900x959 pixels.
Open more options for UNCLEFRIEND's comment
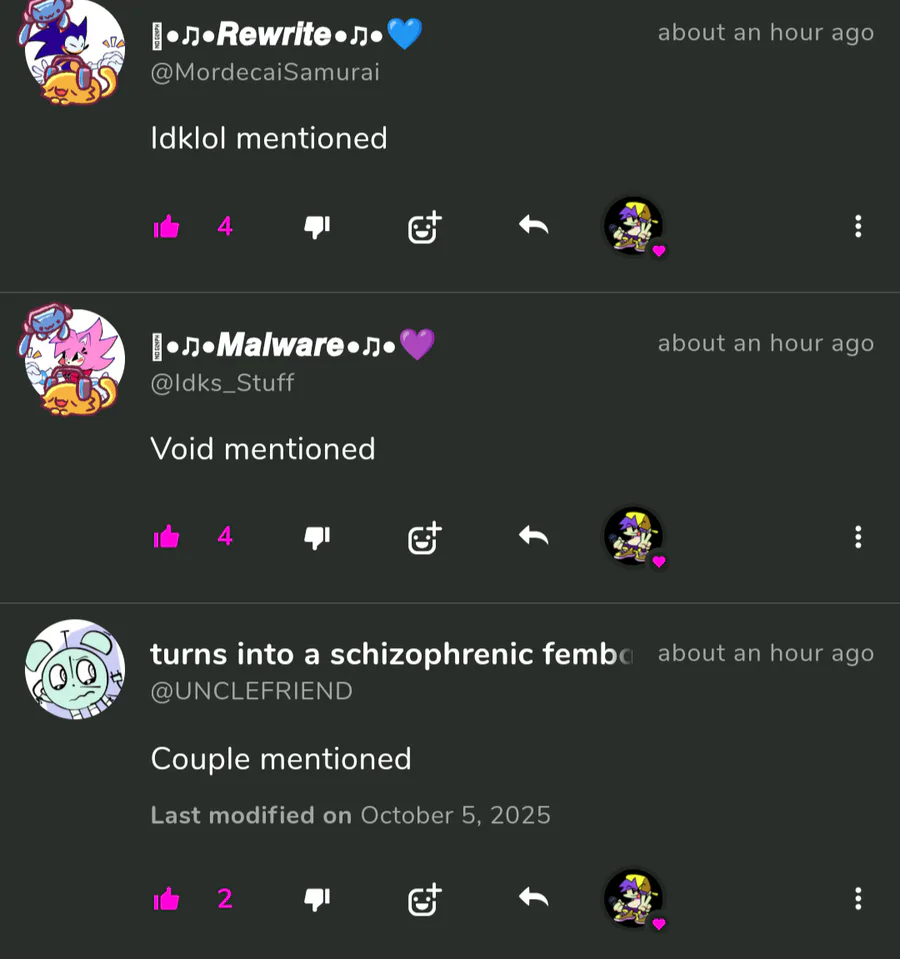(x=858, y=898)
